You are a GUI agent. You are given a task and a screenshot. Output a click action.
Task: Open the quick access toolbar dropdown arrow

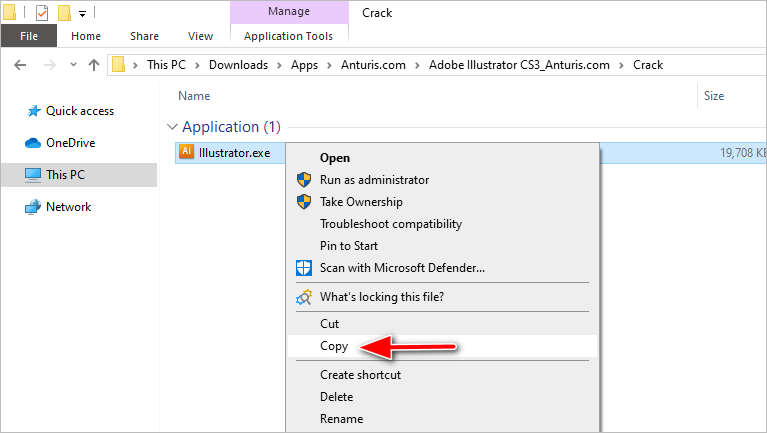(x=82, y=13)
